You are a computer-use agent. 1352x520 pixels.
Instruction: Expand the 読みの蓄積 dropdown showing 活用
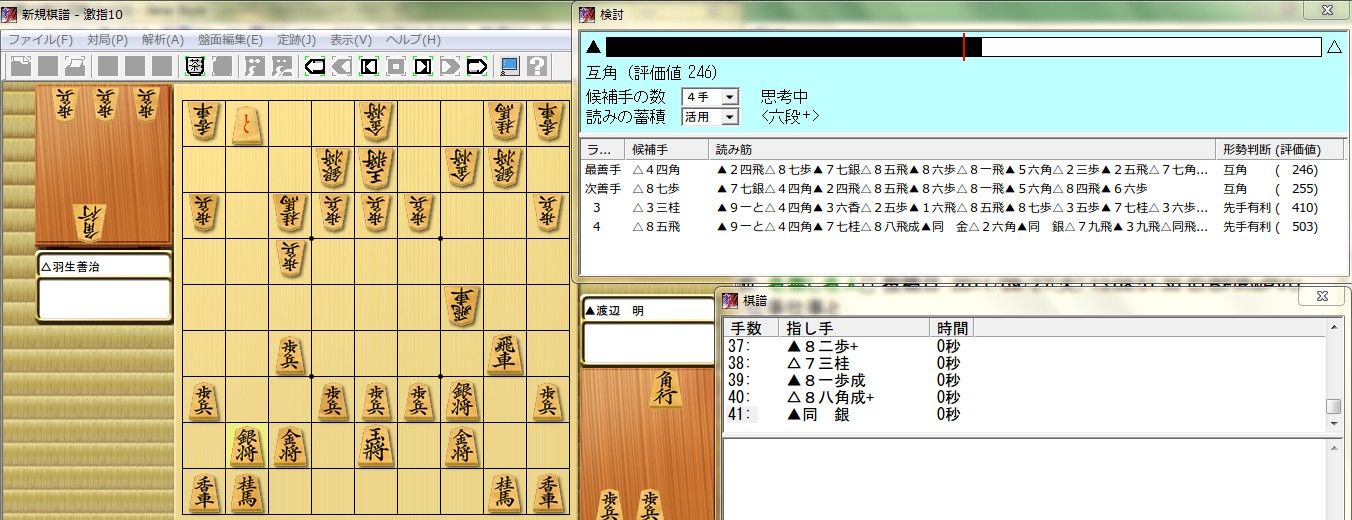pos(729,117)
